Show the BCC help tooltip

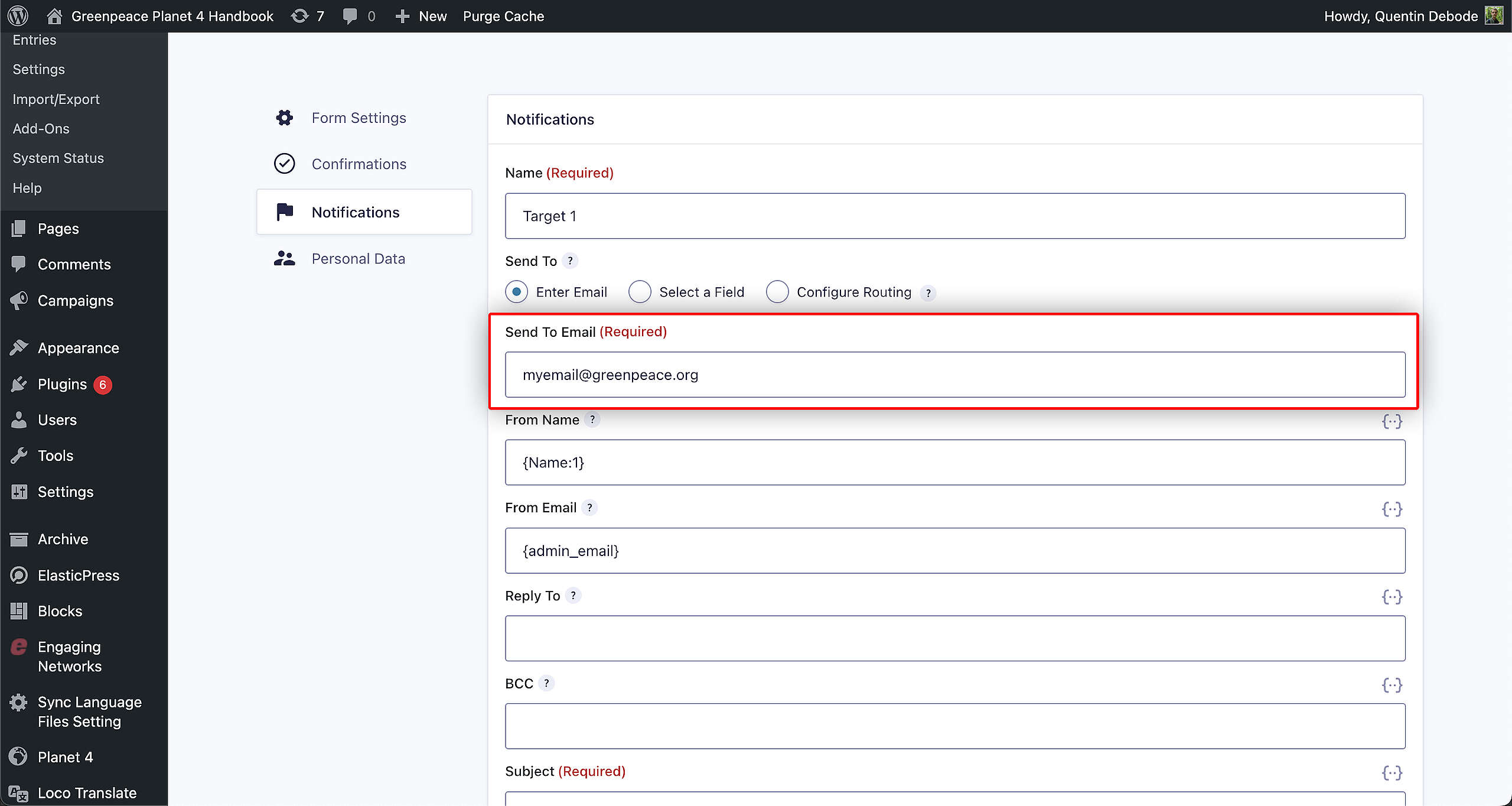[x=546, y=683]
